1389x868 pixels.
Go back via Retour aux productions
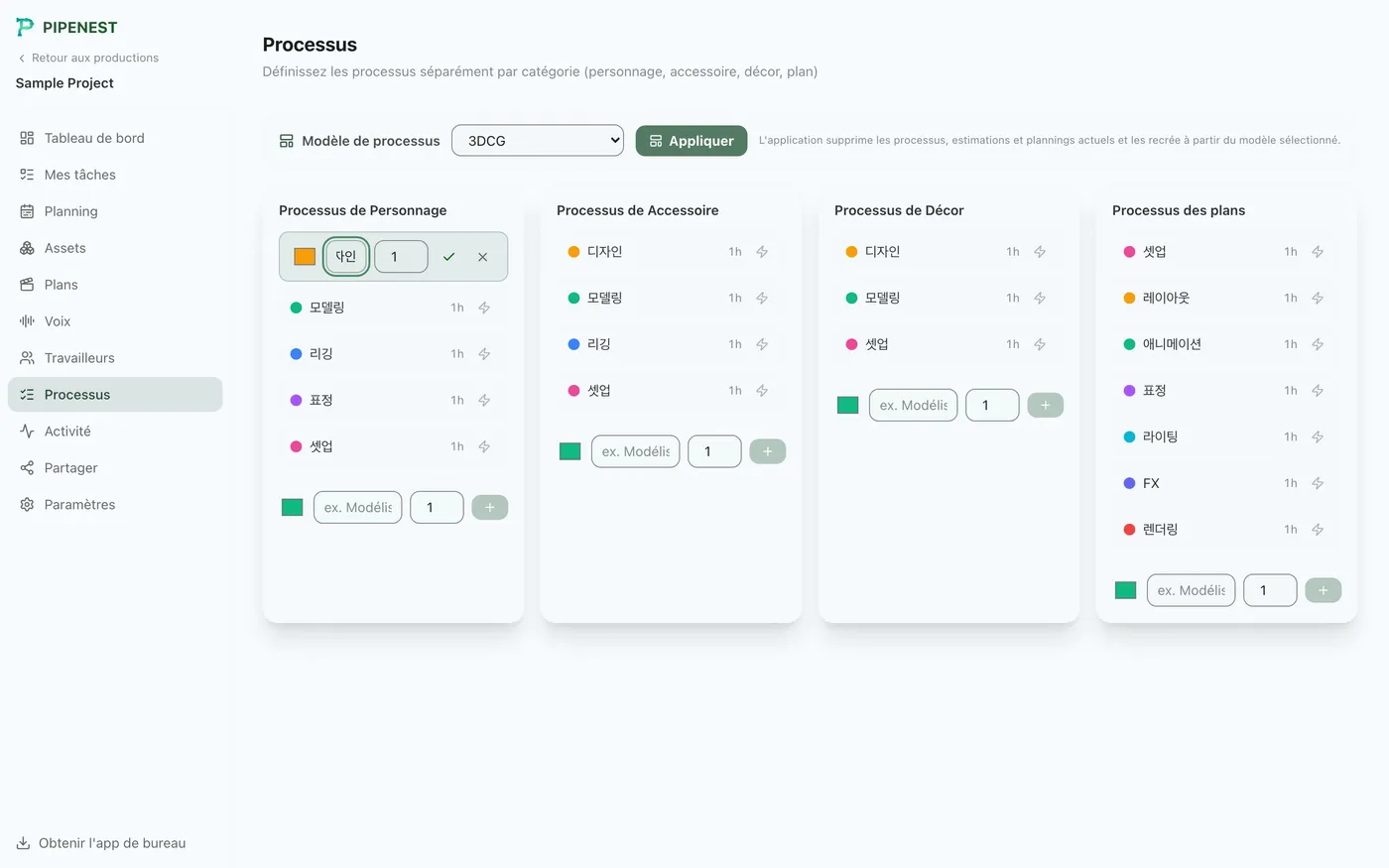(87, 58)
